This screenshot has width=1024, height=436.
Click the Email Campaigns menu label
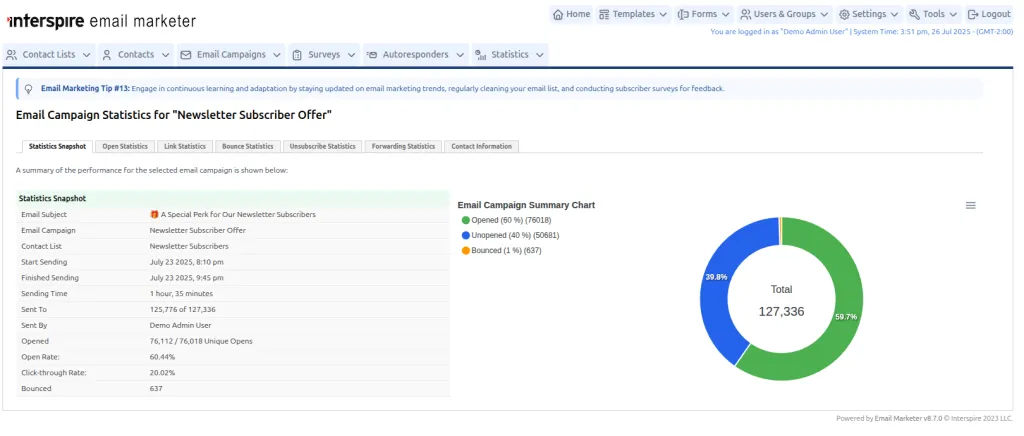pos(231,55)
